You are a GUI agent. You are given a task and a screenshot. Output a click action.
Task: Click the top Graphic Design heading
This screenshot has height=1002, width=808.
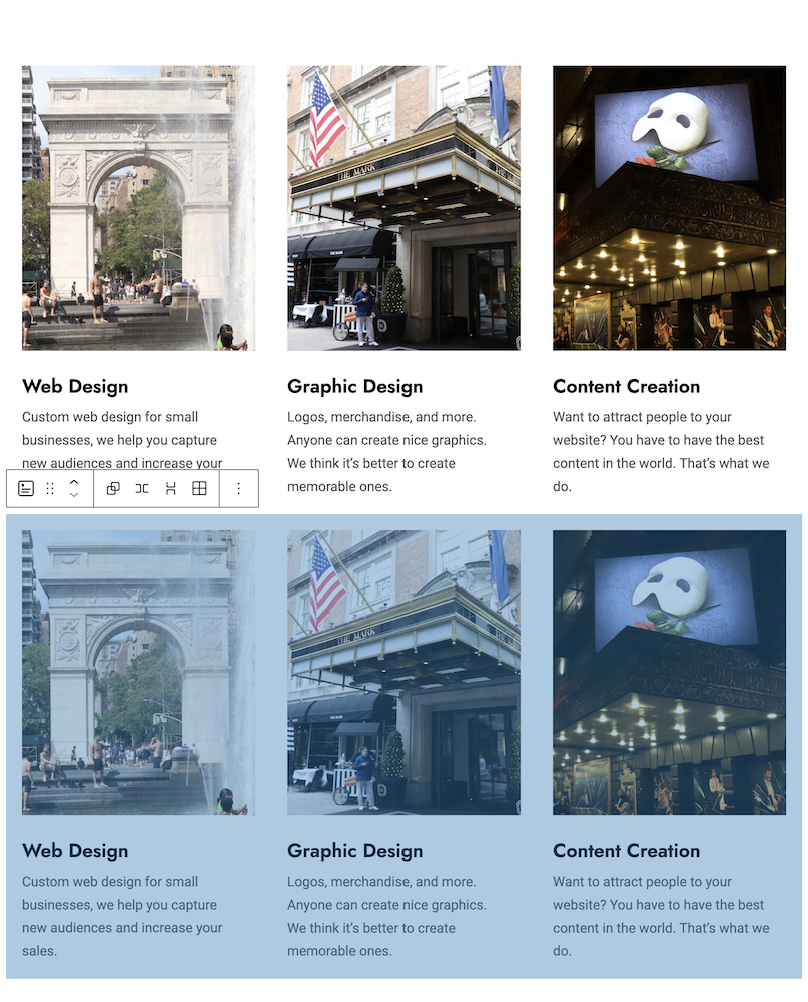point(355,386)
